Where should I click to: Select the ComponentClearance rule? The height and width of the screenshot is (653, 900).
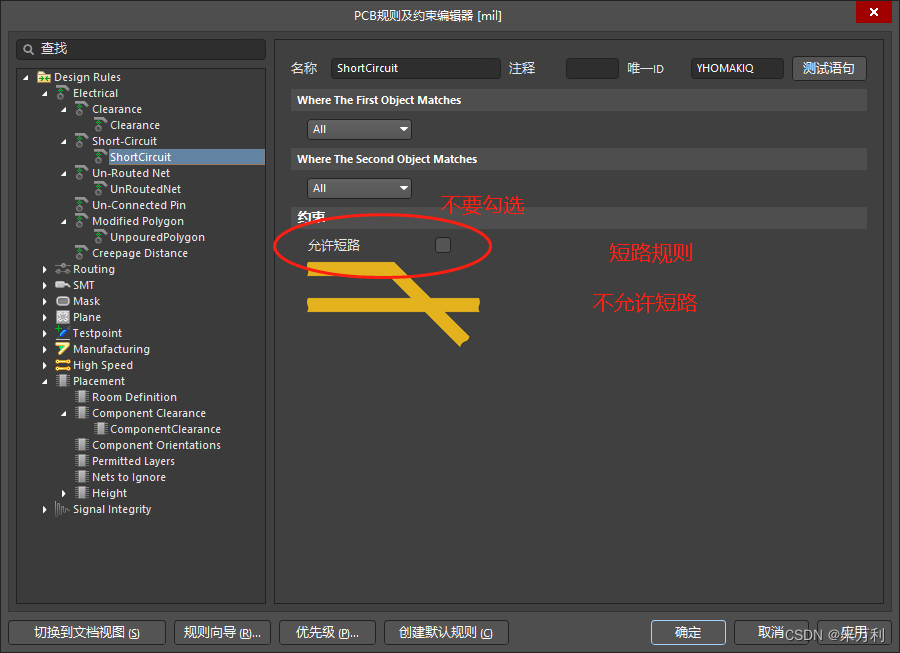(165, 429)
